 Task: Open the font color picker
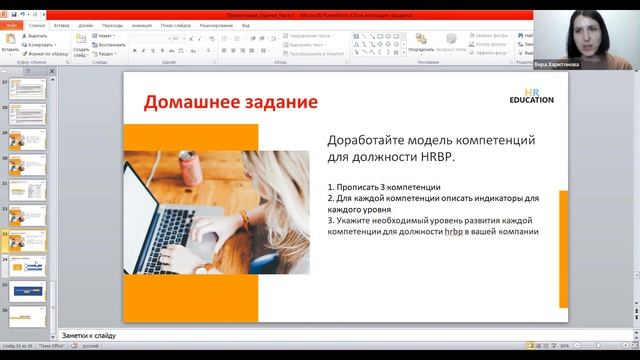coord(209,51)
